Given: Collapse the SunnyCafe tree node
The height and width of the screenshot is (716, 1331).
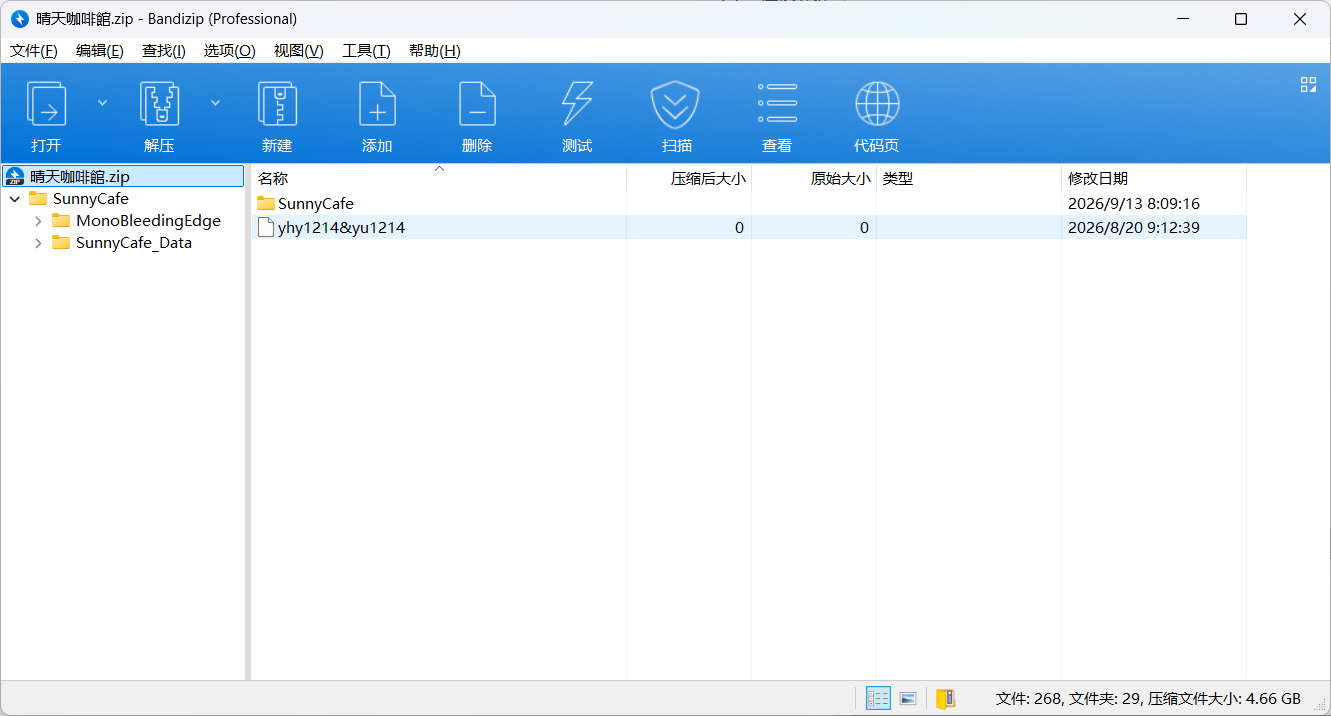Looking at the screenshot, I should tap(15, 199).
